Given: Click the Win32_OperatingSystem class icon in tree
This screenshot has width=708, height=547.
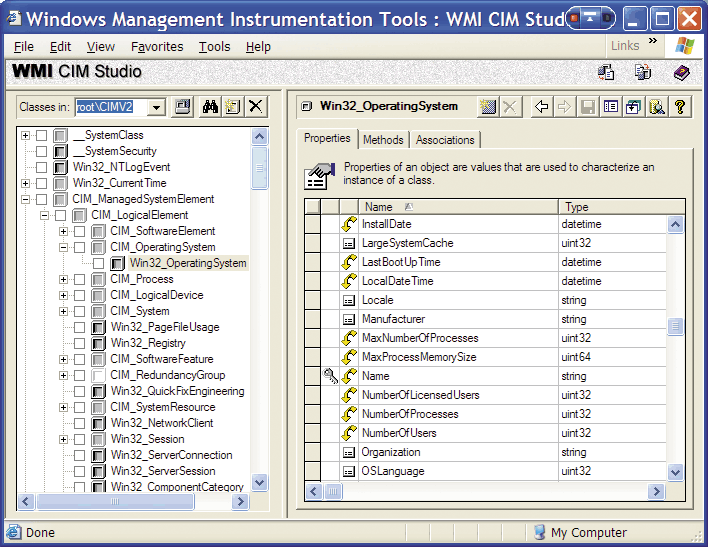Looking at the screenshot, I should [117, 263].
